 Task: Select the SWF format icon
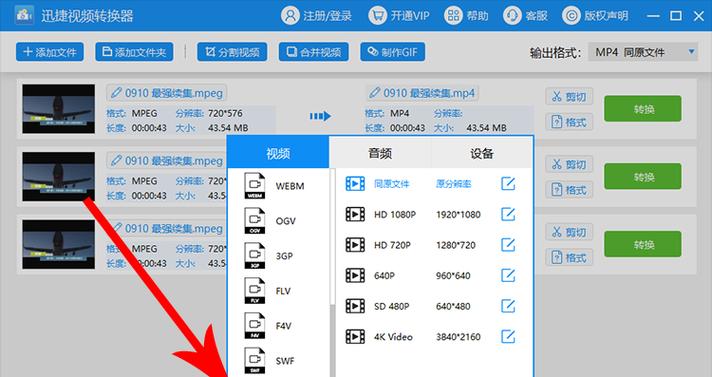tap(255, 361)
